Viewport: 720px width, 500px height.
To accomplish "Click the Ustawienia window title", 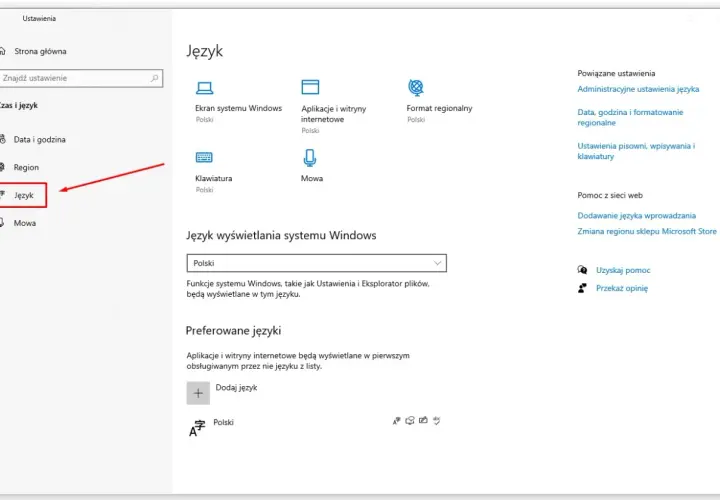I will (39, 18).
